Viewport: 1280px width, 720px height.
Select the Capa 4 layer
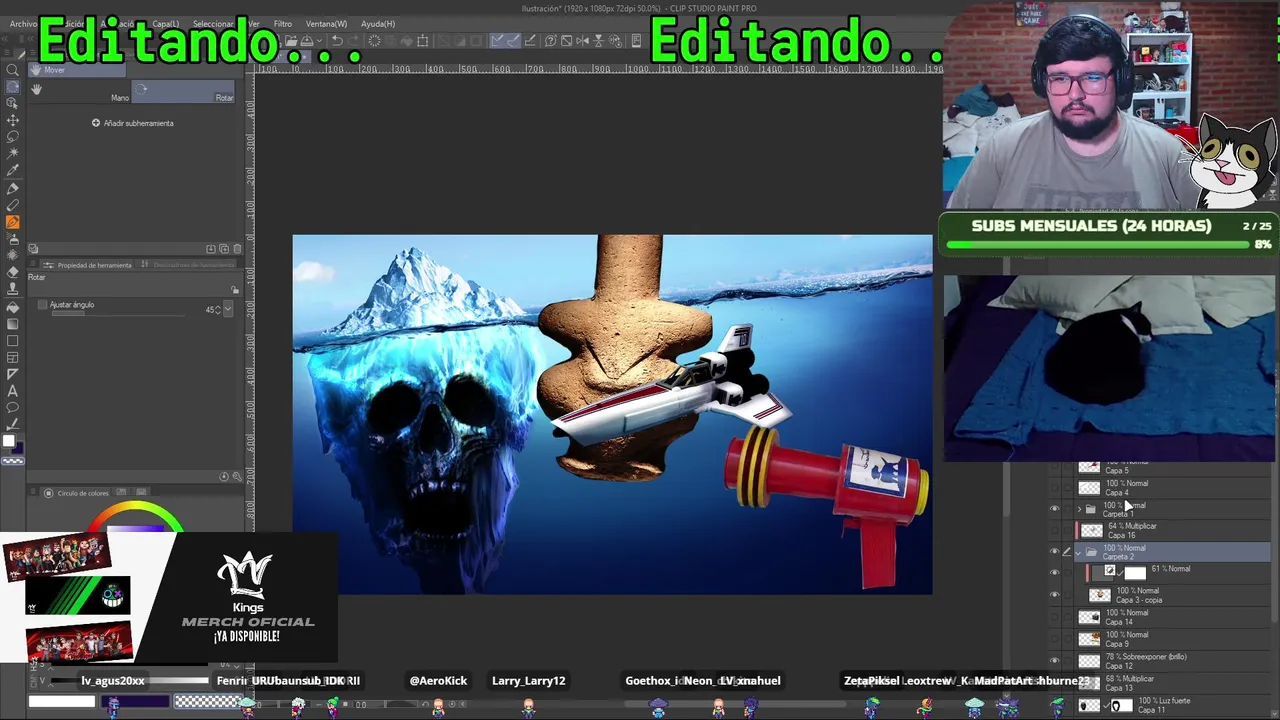(1172, 488)
